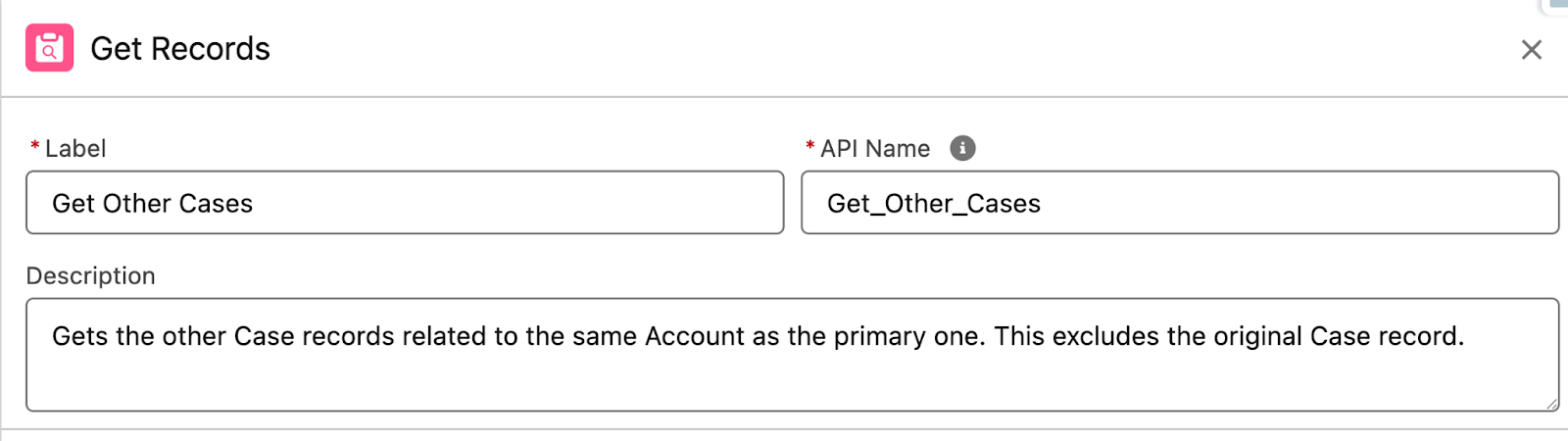Image resolution: width=1568 pixels, height=441 pixels.
Task: Grab the Description box resize handle
Action: tap(1551, 404)
